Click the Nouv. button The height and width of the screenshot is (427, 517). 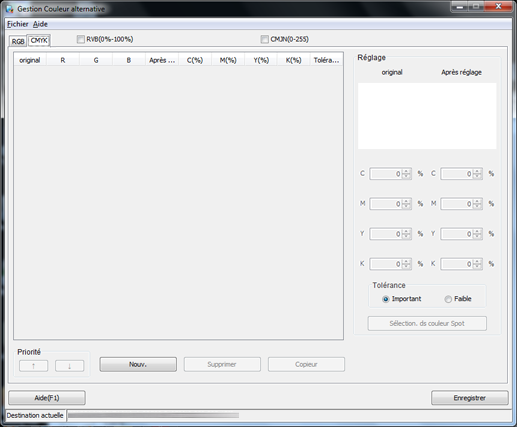[x=138, y=364]
